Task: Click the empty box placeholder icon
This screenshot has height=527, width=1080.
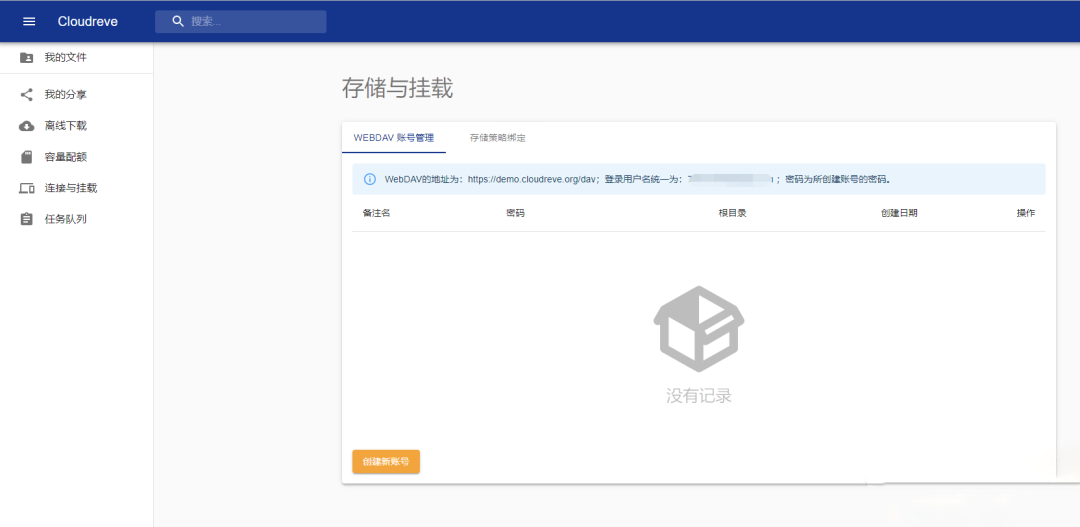Action: [698, 329]
